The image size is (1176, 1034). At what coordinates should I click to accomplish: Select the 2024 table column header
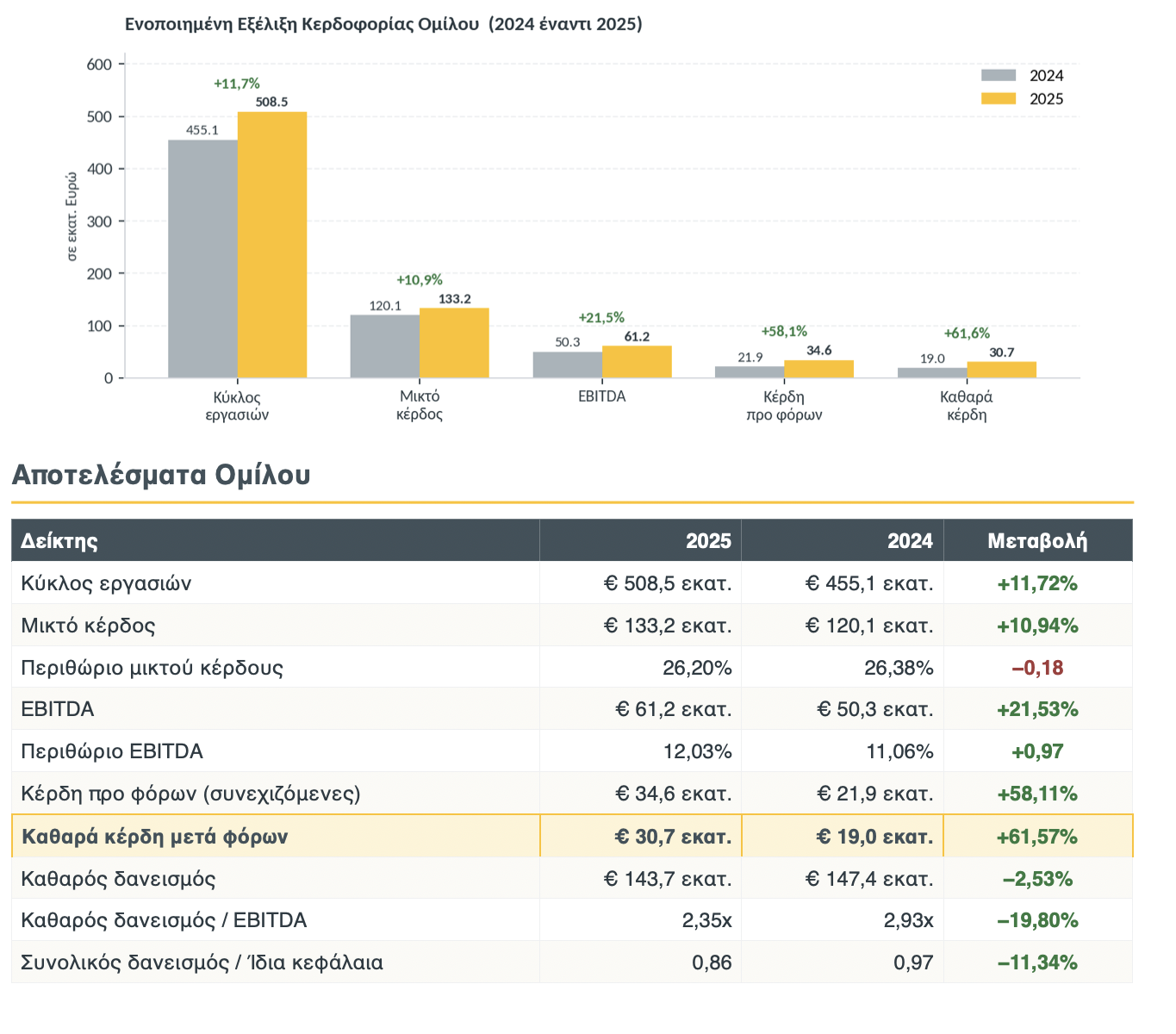pos(910,541)
